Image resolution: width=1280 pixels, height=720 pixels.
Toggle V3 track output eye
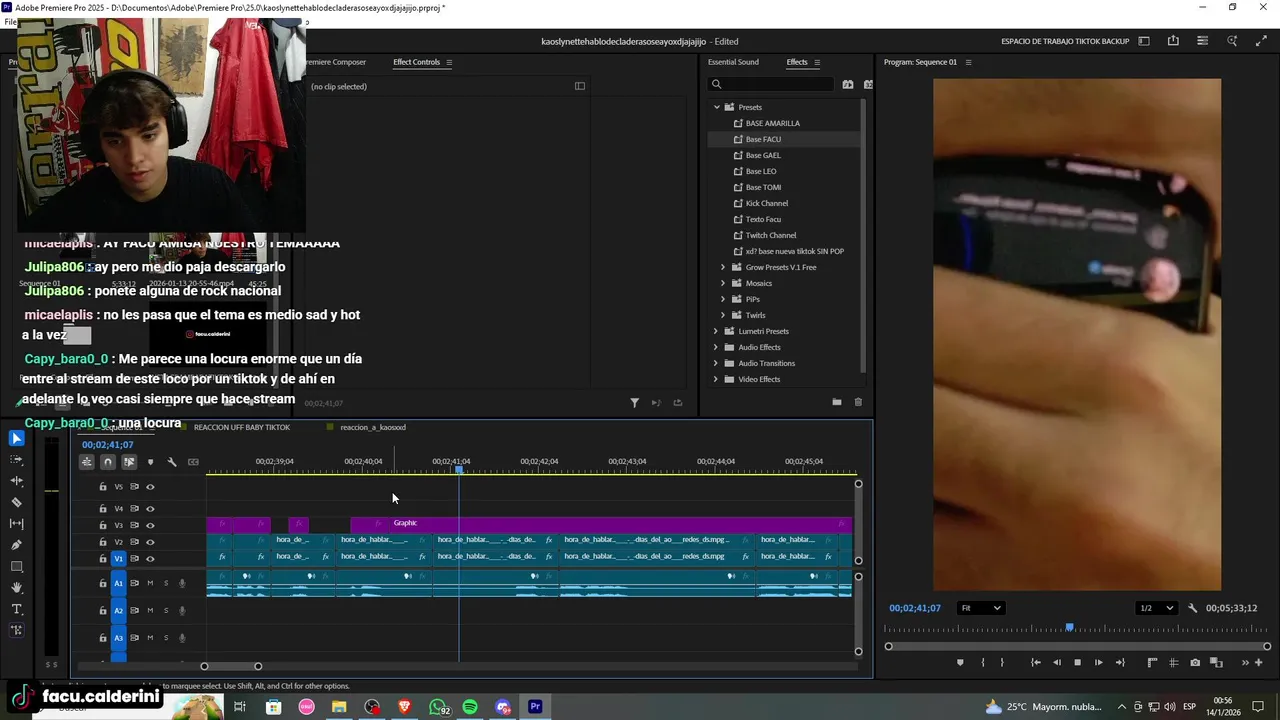[150, 525]
